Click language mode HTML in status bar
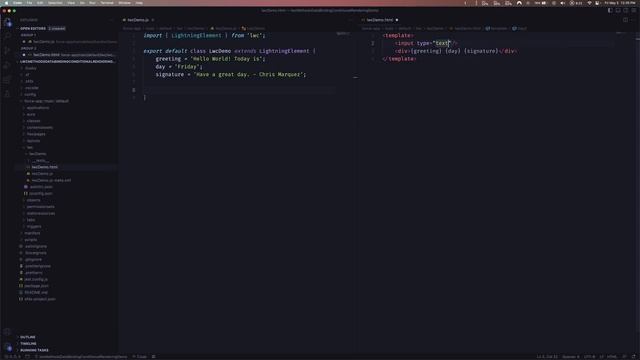Image resolution: width=640 pixels, height=360 pixels. [x=612, y=357]
